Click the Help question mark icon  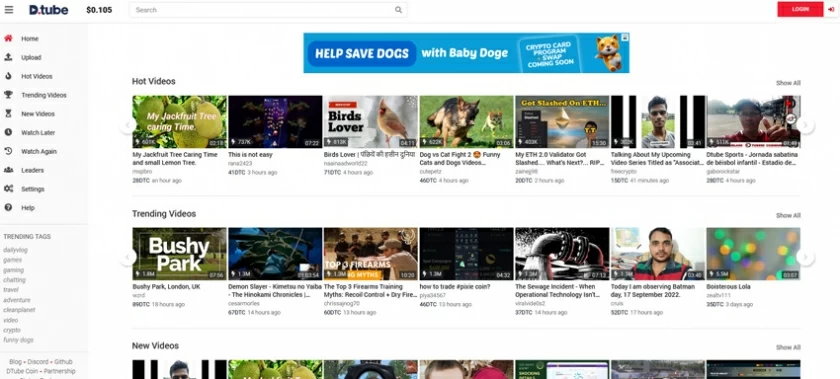[x=8, y=207]
